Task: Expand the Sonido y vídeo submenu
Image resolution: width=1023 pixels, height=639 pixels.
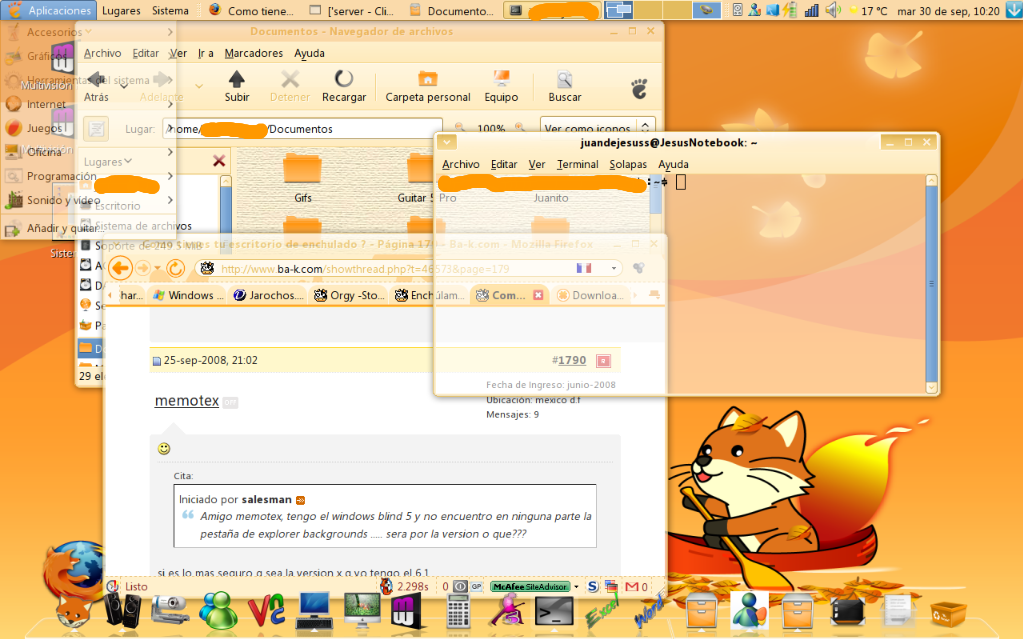Action: tap(88, 200)
